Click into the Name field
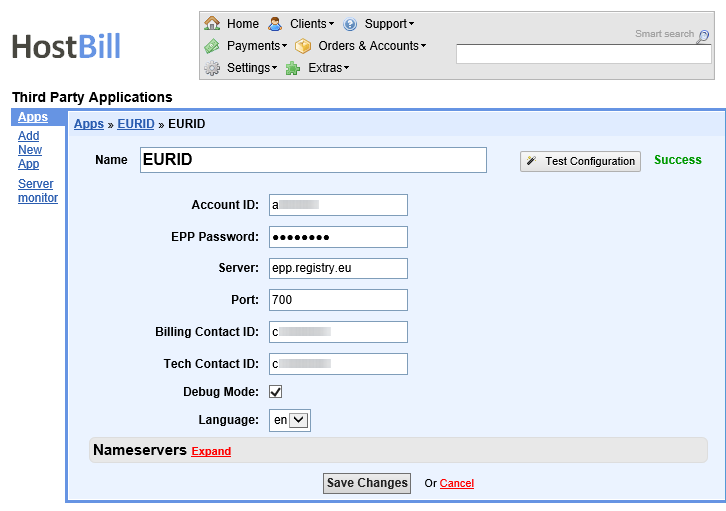 [x=313, y=160]
